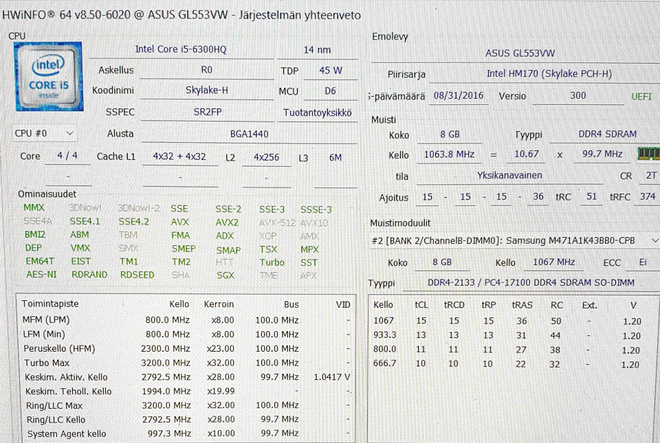Viewport: 660px width, 443px height.
Task: Select the ASUS GL553VW motherboard field
Action: (520, 53)
